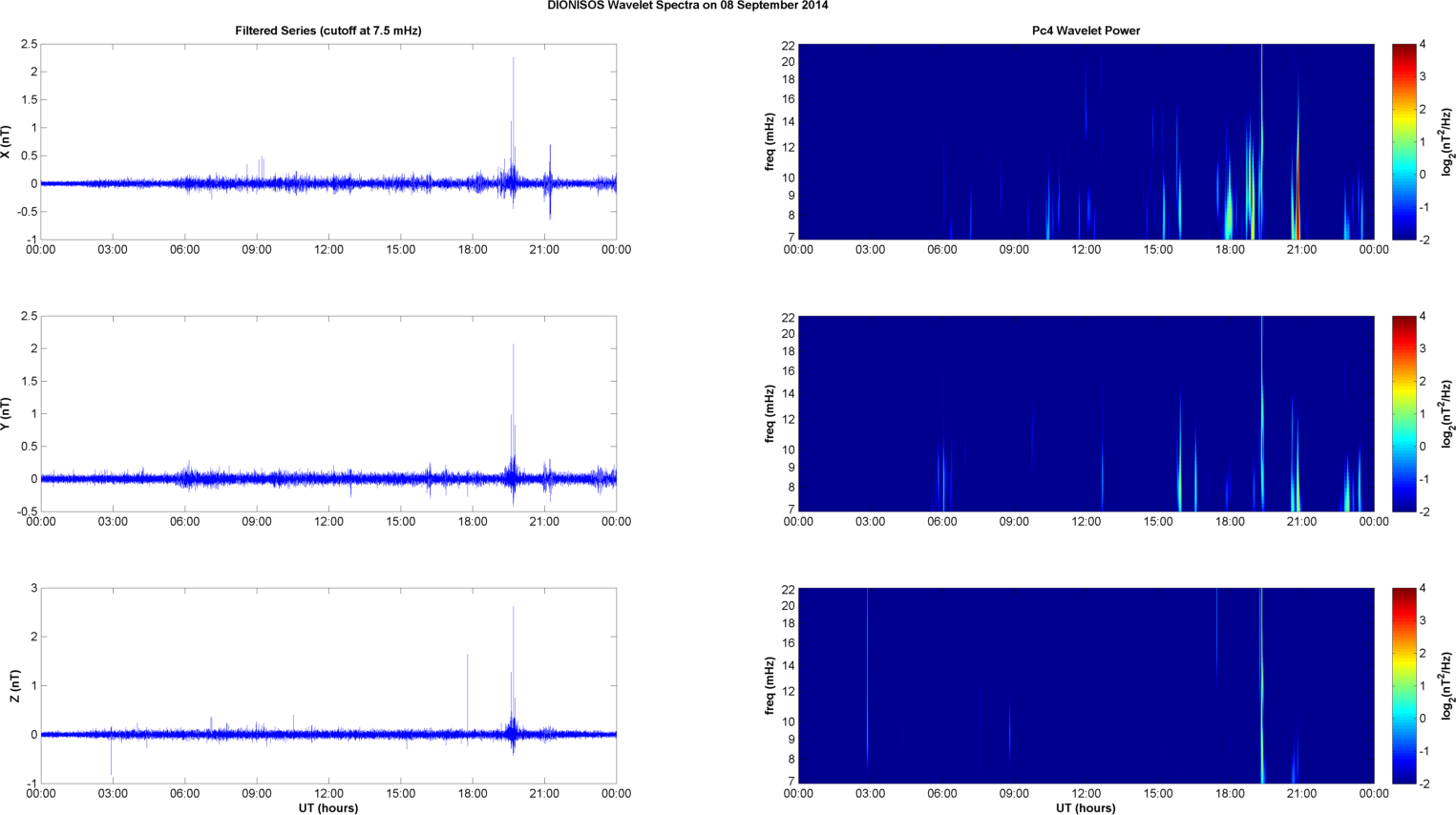Click 'freq (mHz)' label of the X spectrogram
1456x815 pixels.
point(770,141)
